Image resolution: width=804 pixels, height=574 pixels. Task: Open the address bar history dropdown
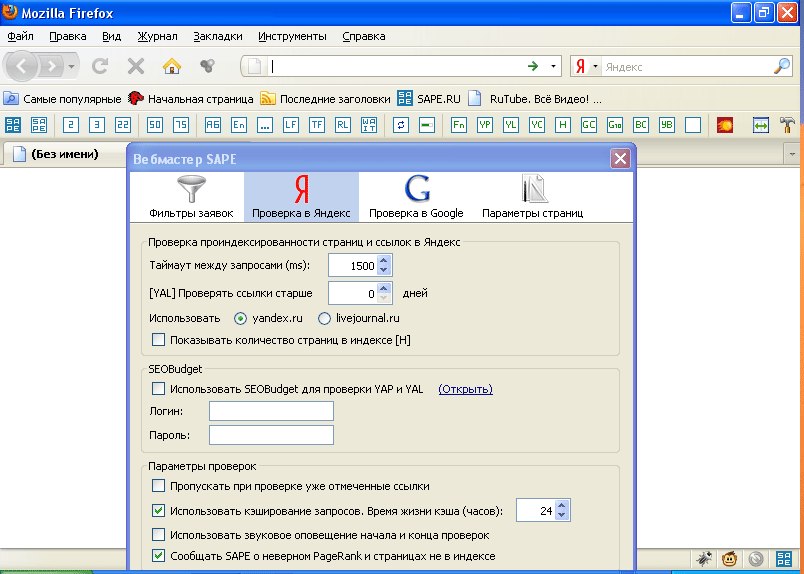pyautogui.click(x=553, y=66)
